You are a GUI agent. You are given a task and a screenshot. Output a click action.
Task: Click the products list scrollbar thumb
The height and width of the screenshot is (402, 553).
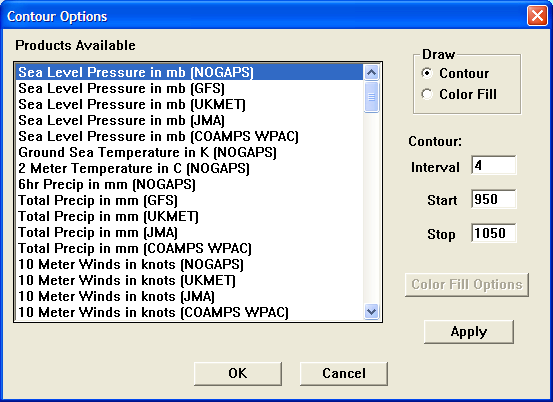371,97
